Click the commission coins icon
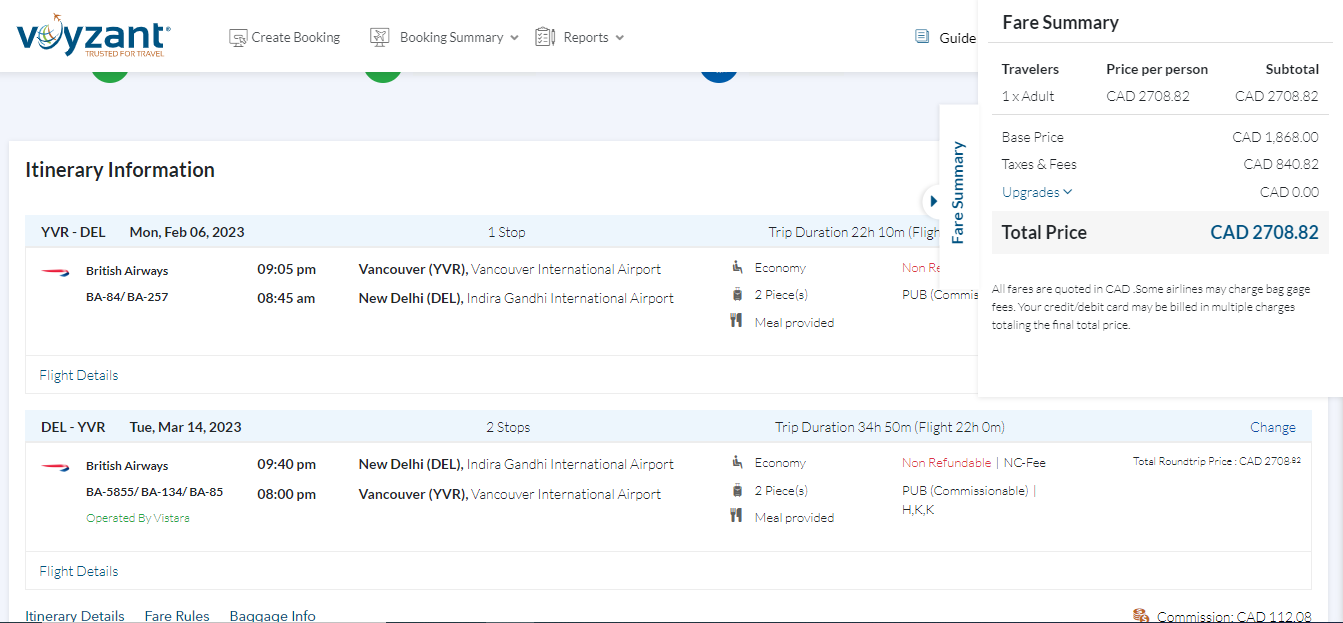Screen dimensions: 1343x623 click(x=1141, y=615)
